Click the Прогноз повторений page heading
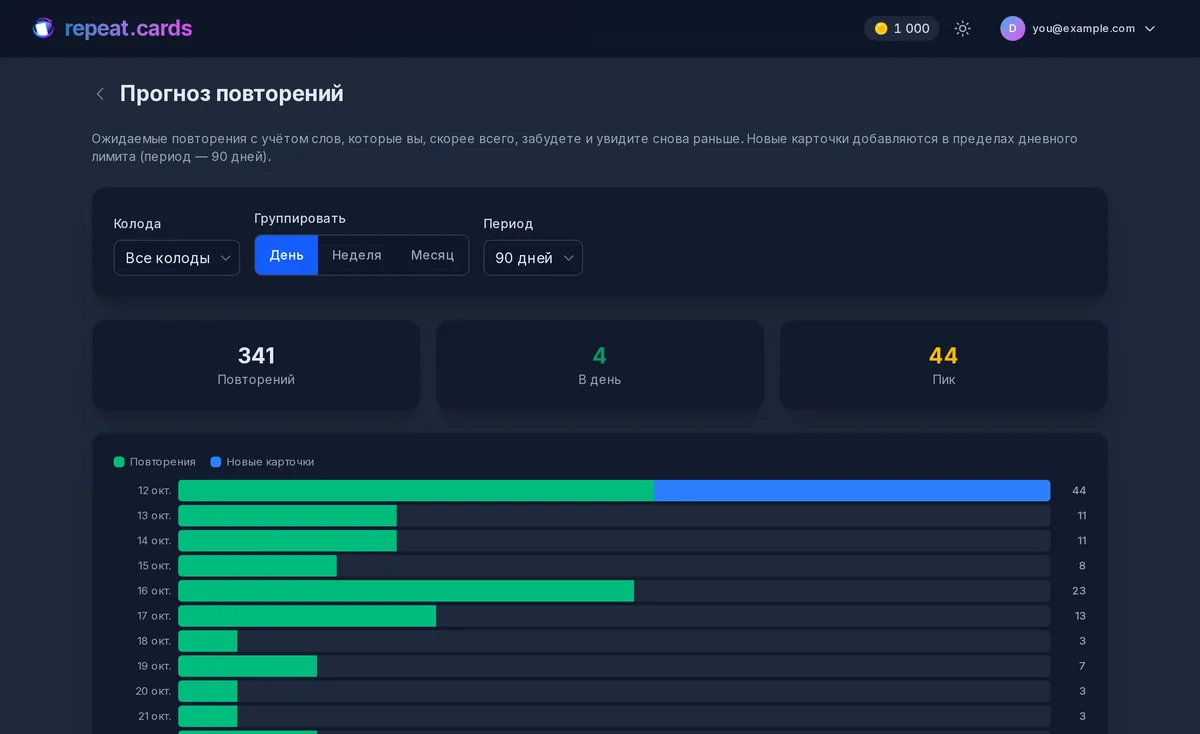This screenshot has width=1200, height=734. (232, 94)
